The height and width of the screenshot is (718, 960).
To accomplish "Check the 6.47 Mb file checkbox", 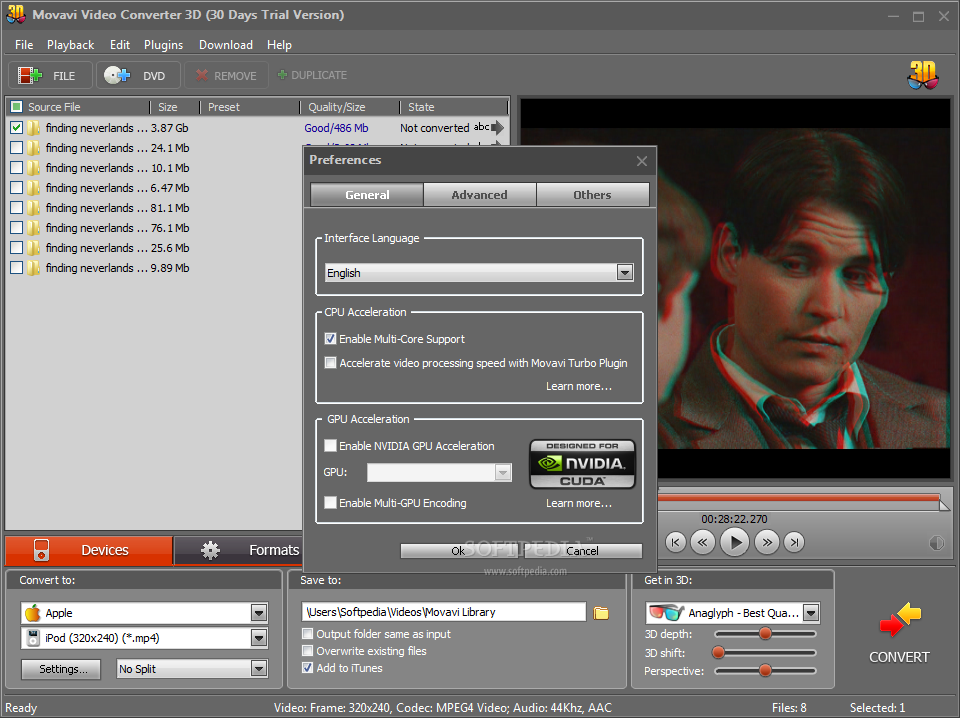I will coord(17,188).
